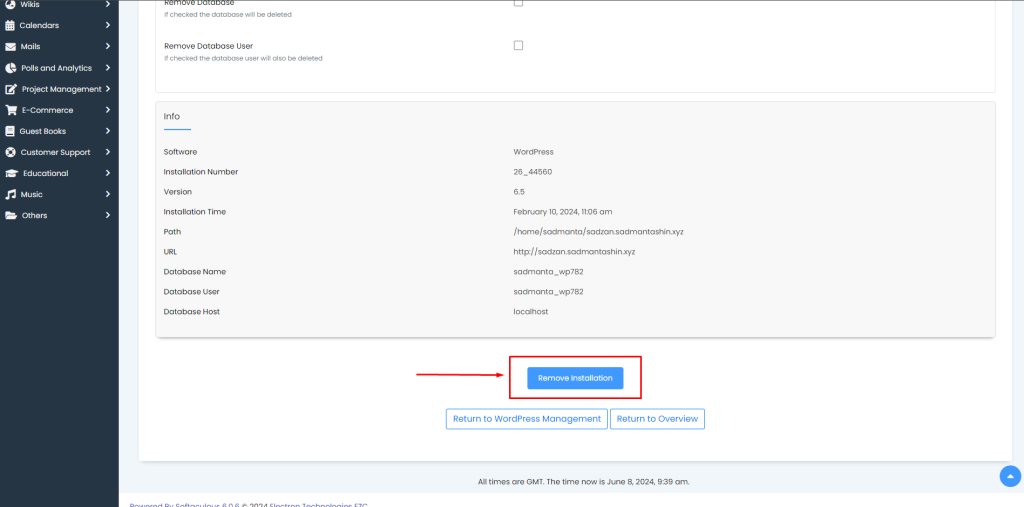Click the Wikis globe icon in sidebar

tap(10, 4)
